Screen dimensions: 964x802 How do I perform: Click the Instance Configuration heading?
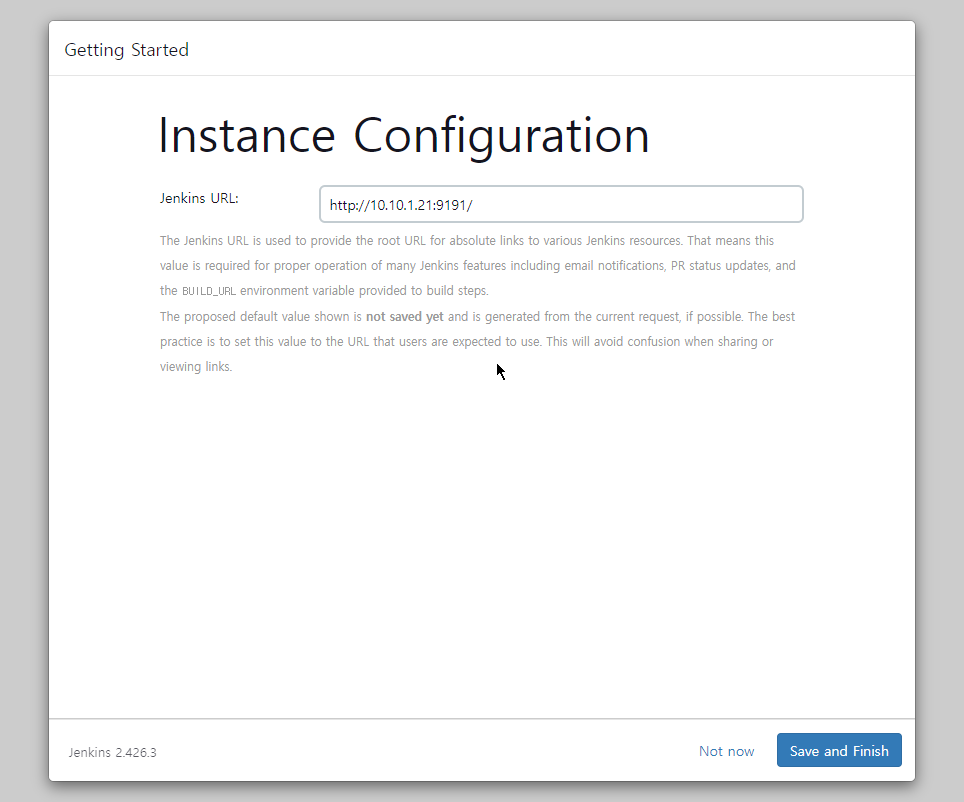pos(404,137)
